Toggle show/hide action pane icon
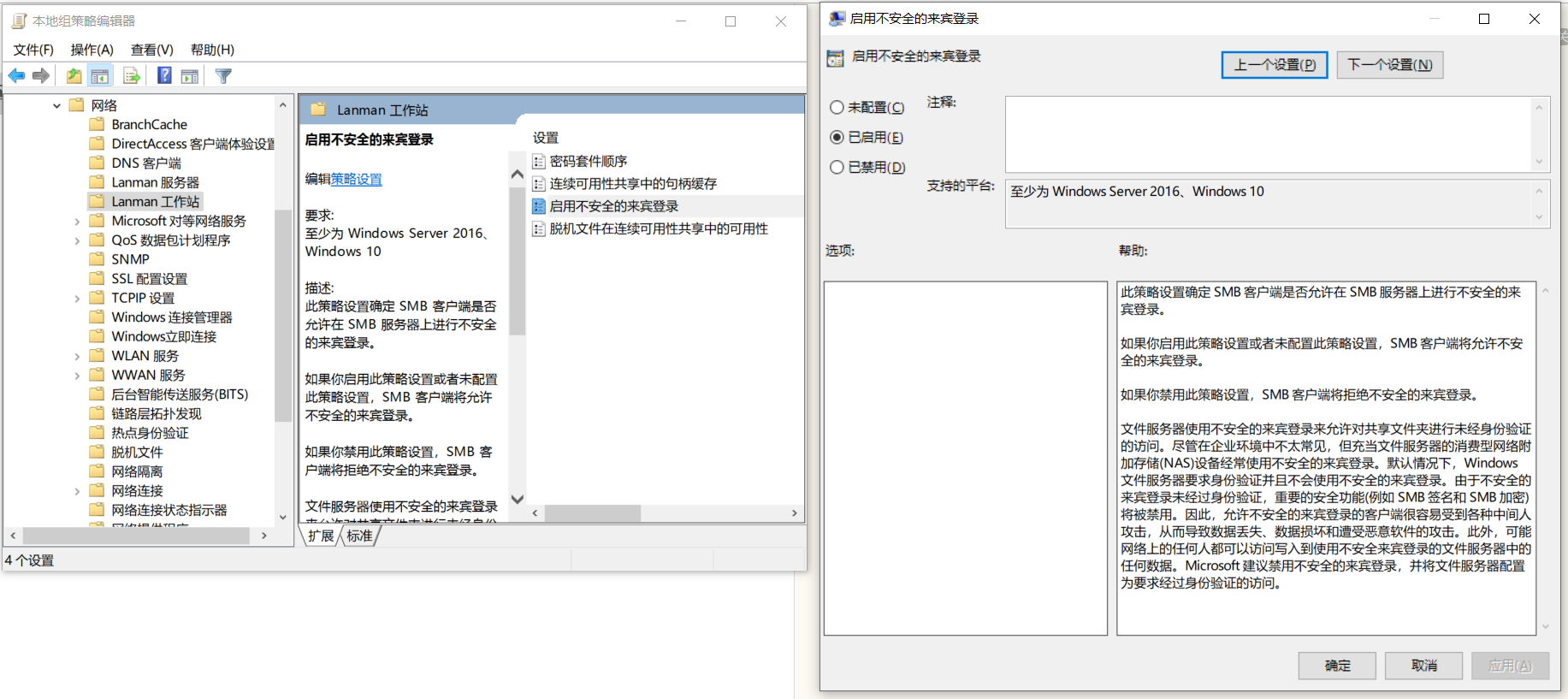The image size is (1568, 699). click(190, 76)
